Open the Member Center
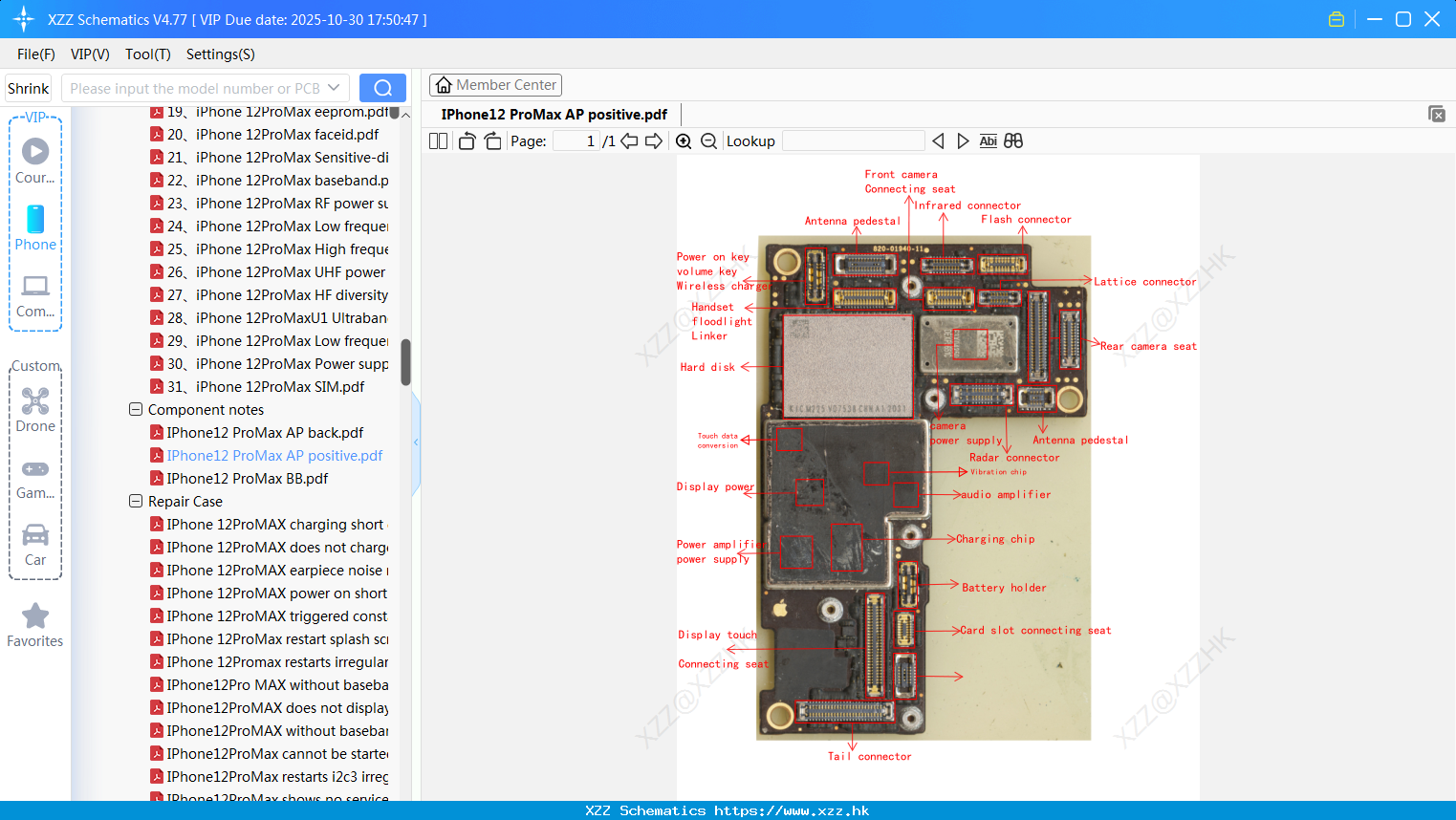The image size is (1456, 820). pyautogui.click(x=495, y=85)
